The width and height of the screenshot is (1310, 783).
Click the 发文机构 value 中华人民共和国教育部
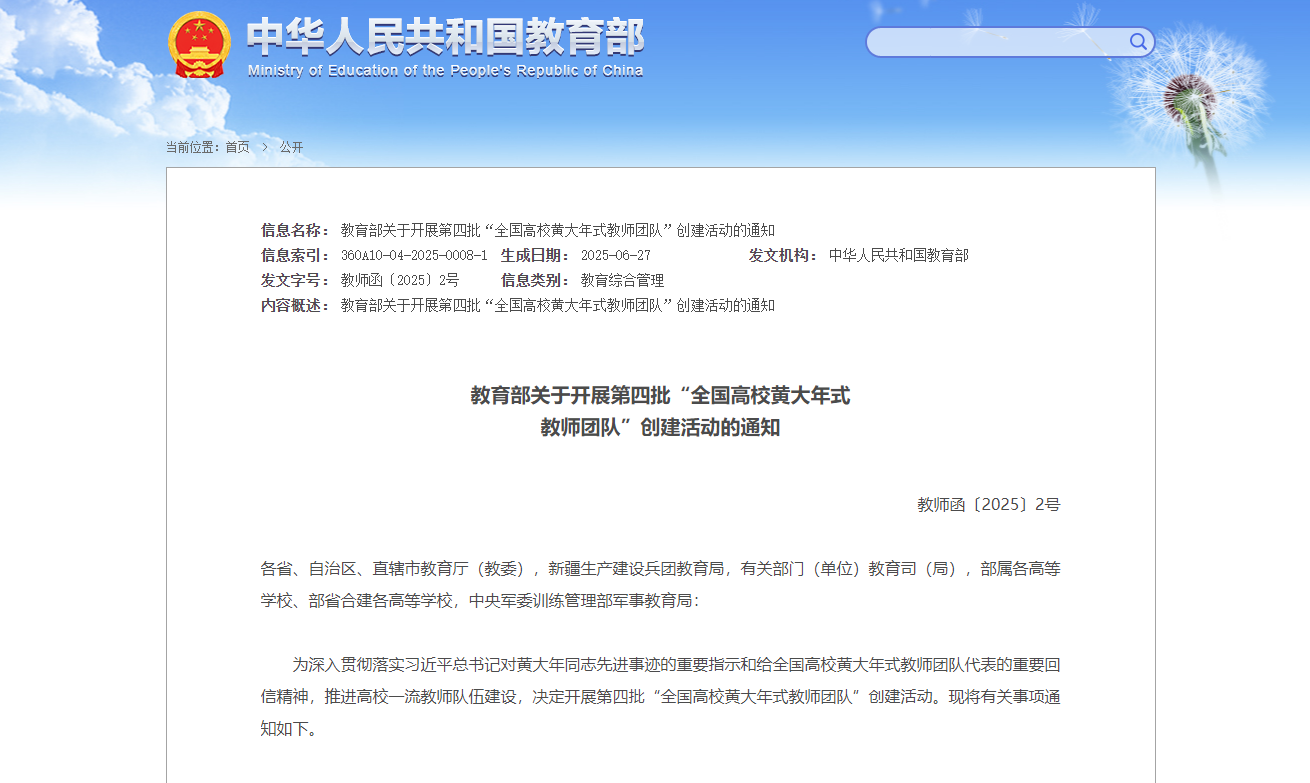pyautogui.click(x=898, y=256)
